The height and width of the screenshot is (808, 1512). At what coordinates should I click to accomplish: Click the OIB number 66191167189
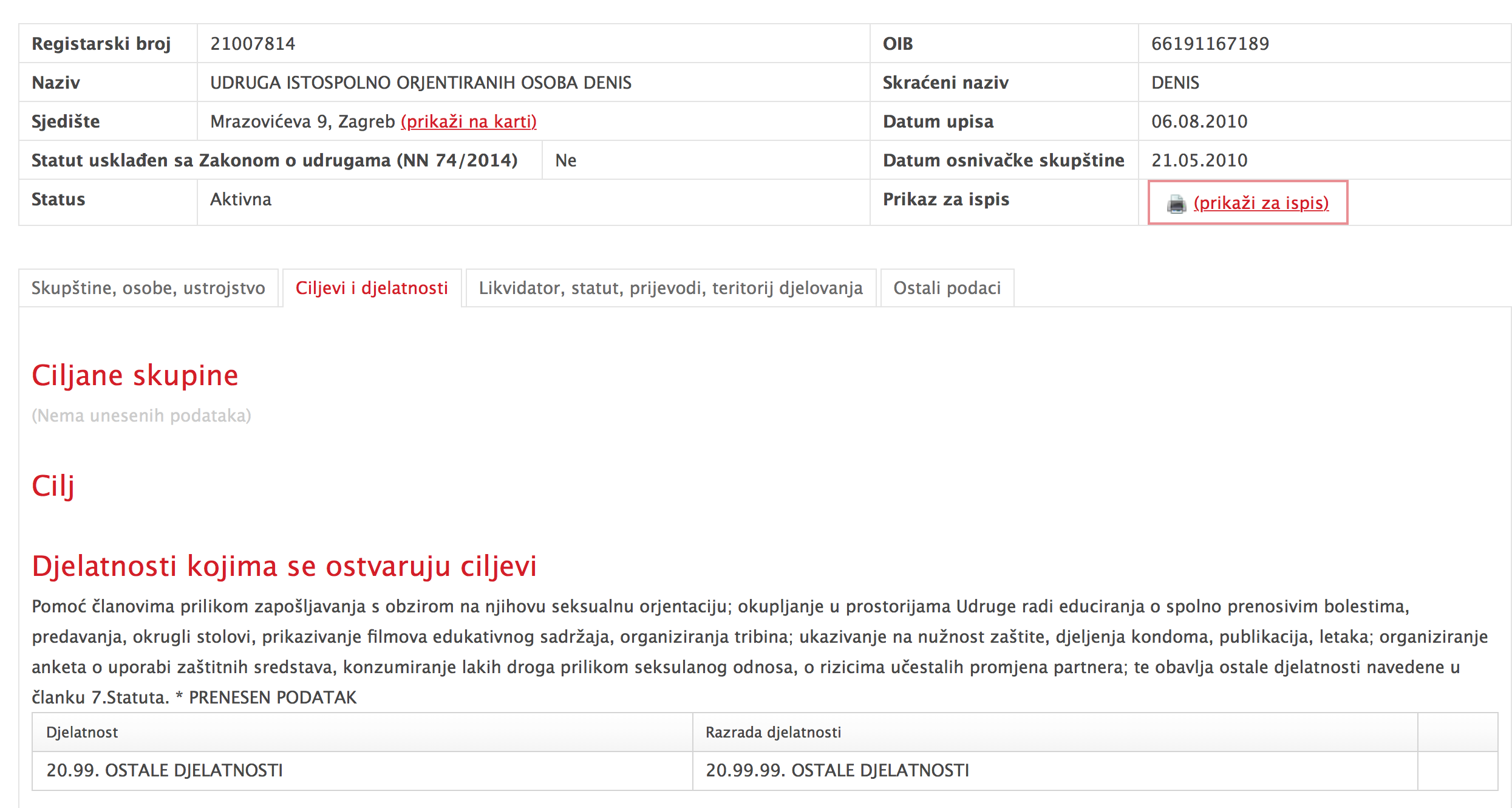pos(1210,44)
